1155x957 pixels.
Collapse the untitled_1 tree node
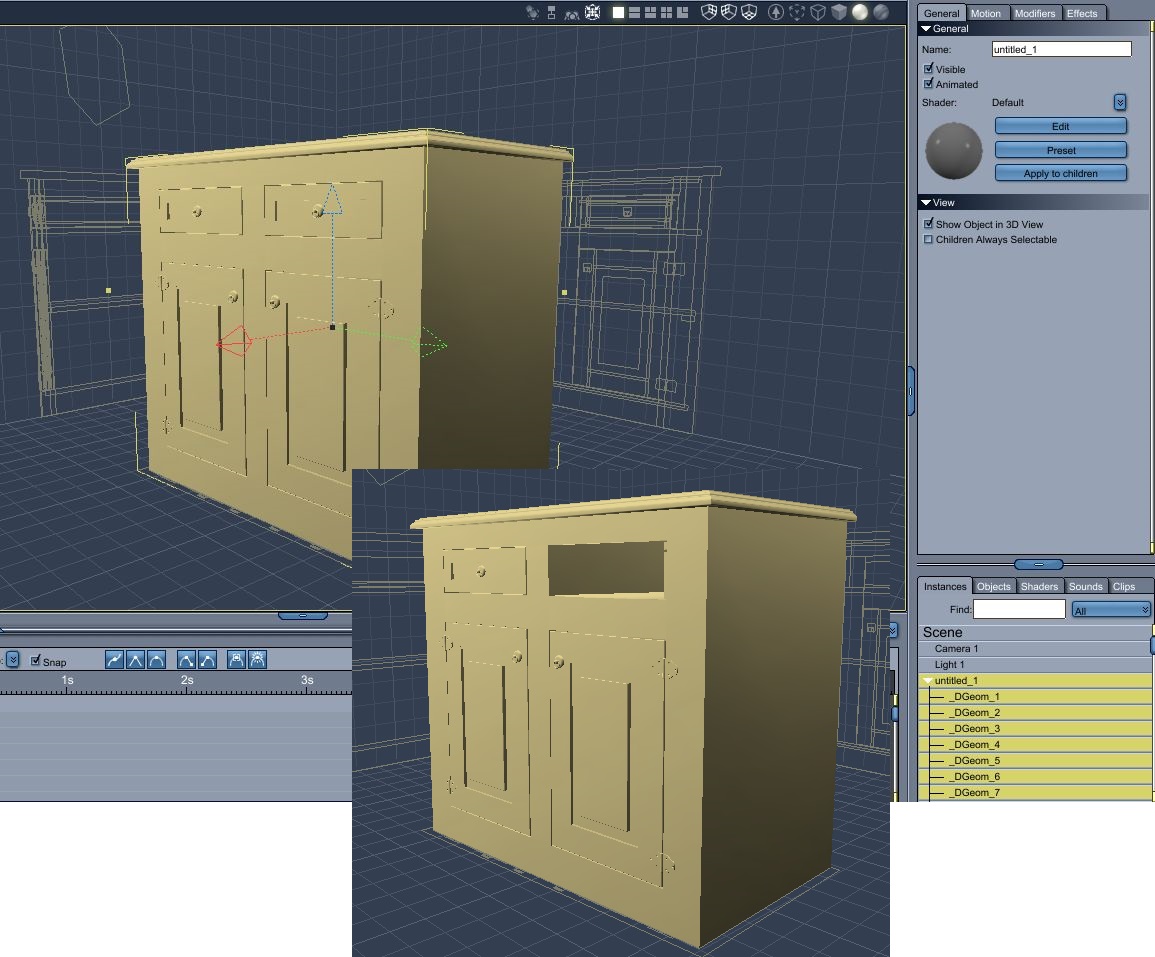click(x=927, y=681)
